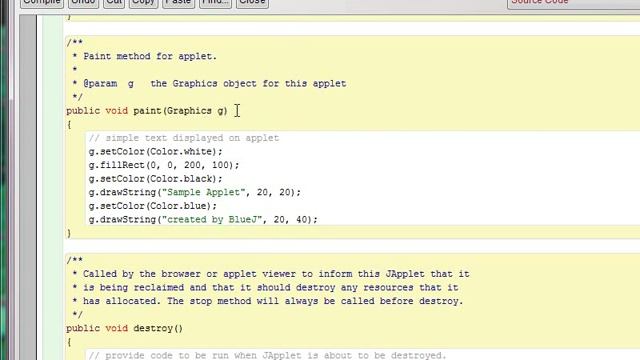Click the '// simple text displayed on applet' comment
640x360 pixels.
[x=184, y=138]
